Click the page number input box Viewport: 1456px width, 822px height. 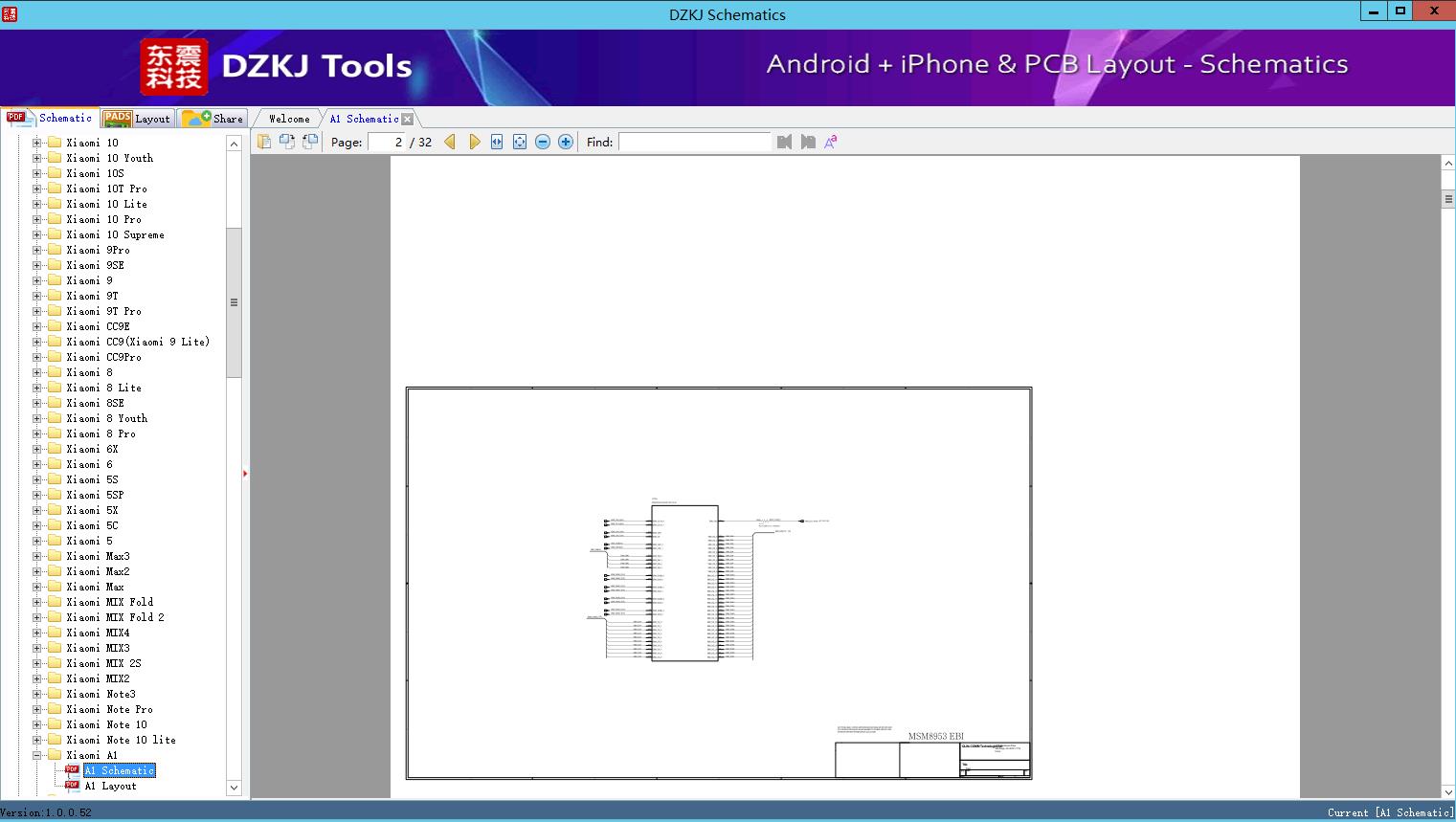387,142
